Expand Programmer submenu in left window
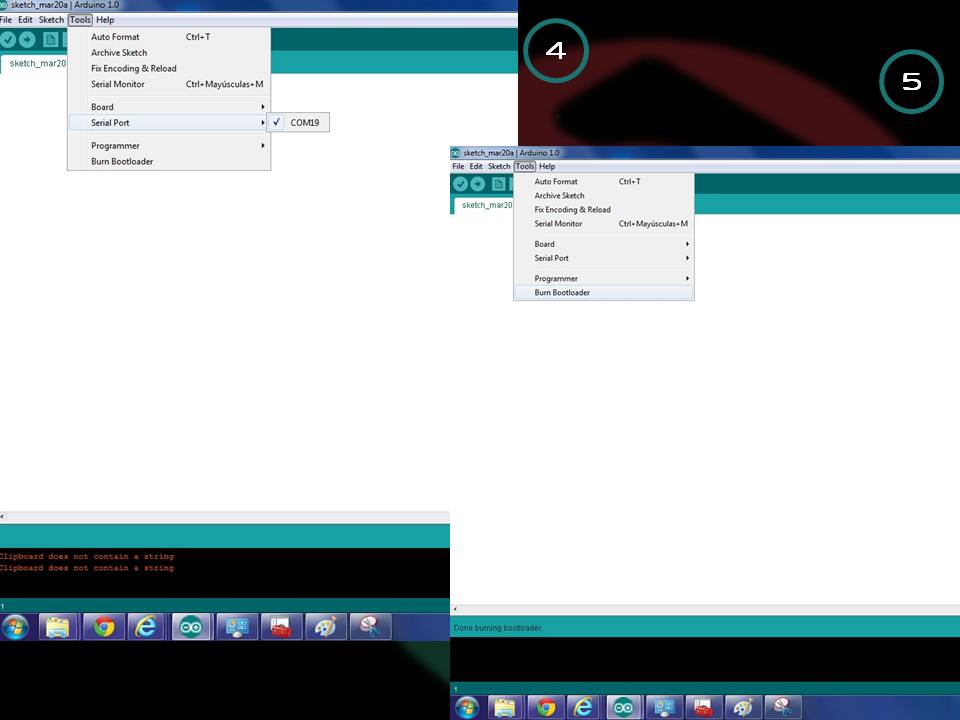The image size is (960, 720). pyautogui.click(x=169, y=146)
